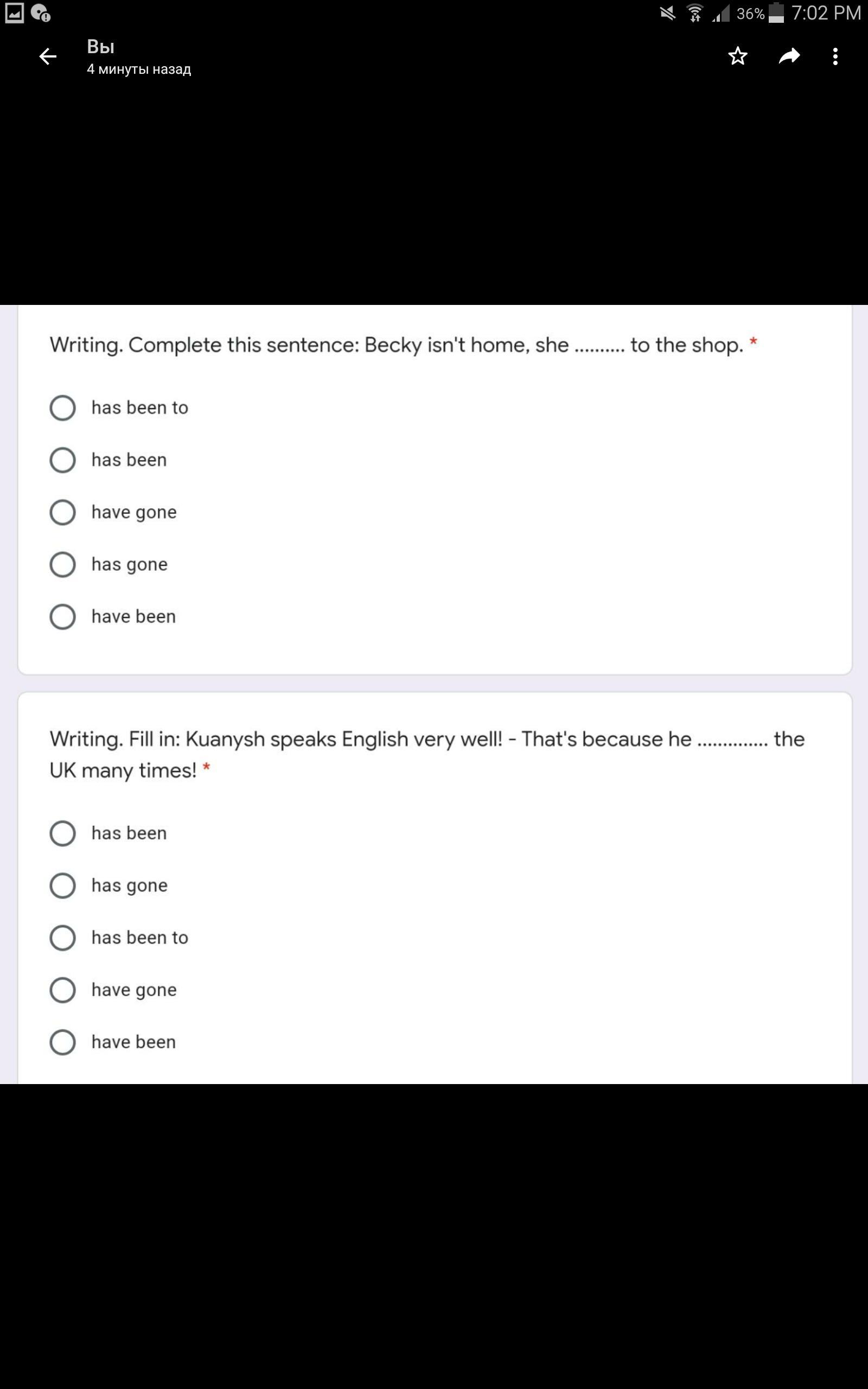Tap the sender name 'Вы'
The image size is (868, 1389).
(100, 47)
